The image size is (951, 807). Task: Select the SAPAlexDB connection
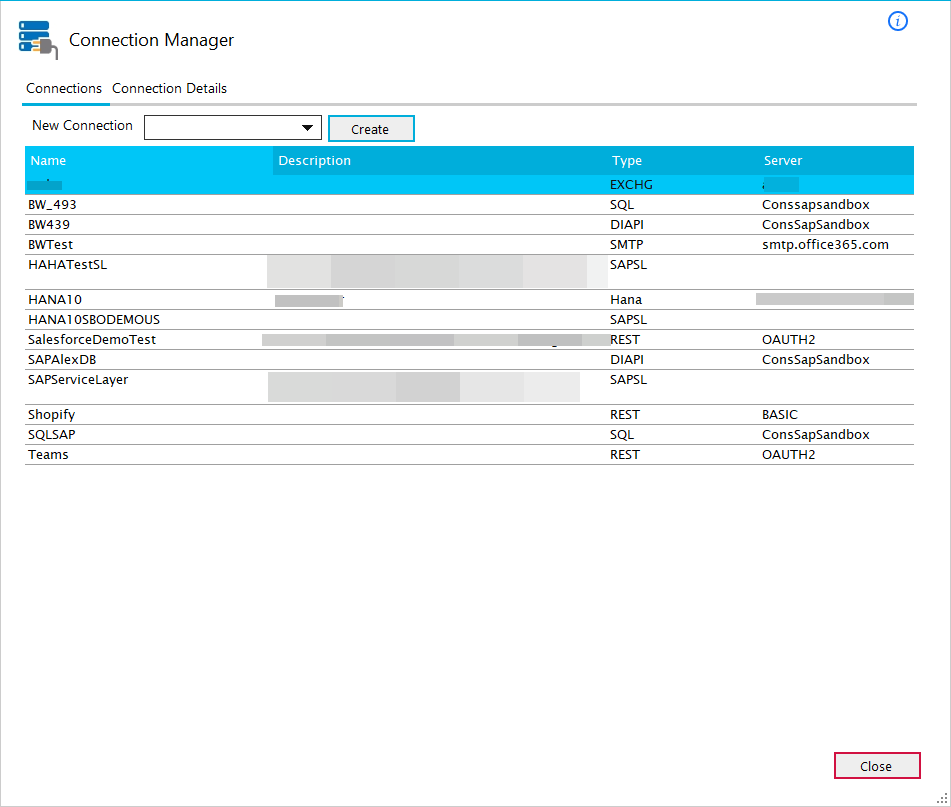469,360
